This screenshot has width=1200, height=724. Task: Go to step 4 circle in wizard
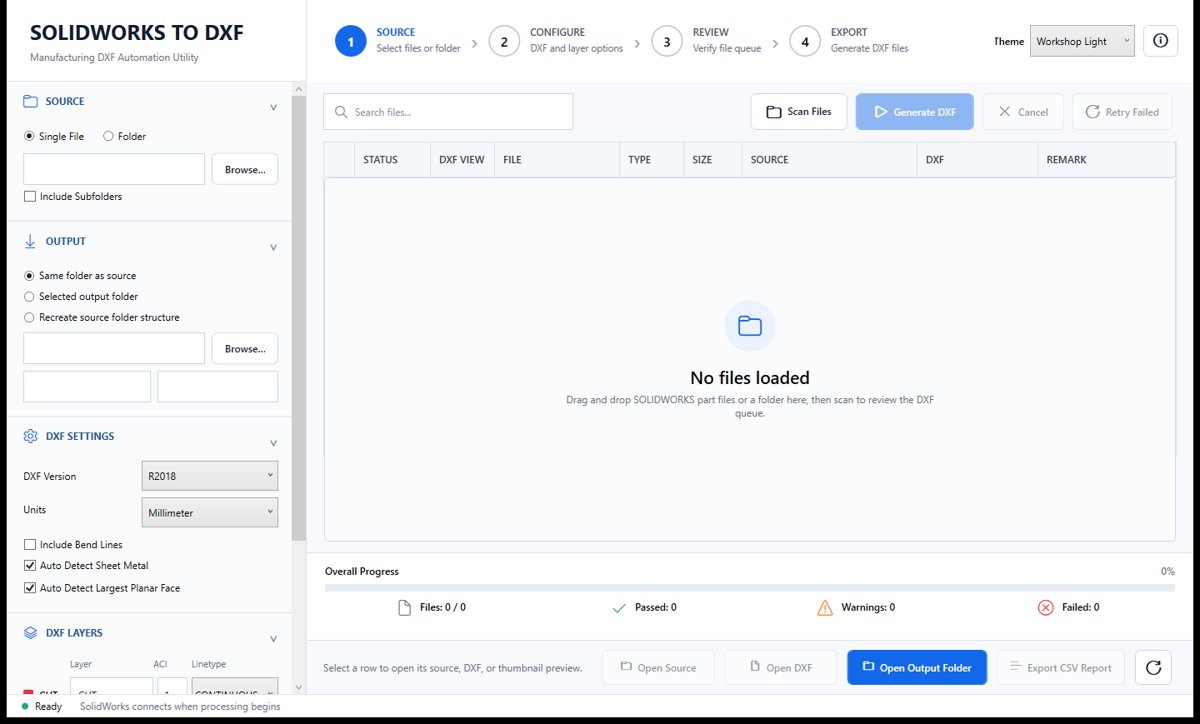point(805,41)
